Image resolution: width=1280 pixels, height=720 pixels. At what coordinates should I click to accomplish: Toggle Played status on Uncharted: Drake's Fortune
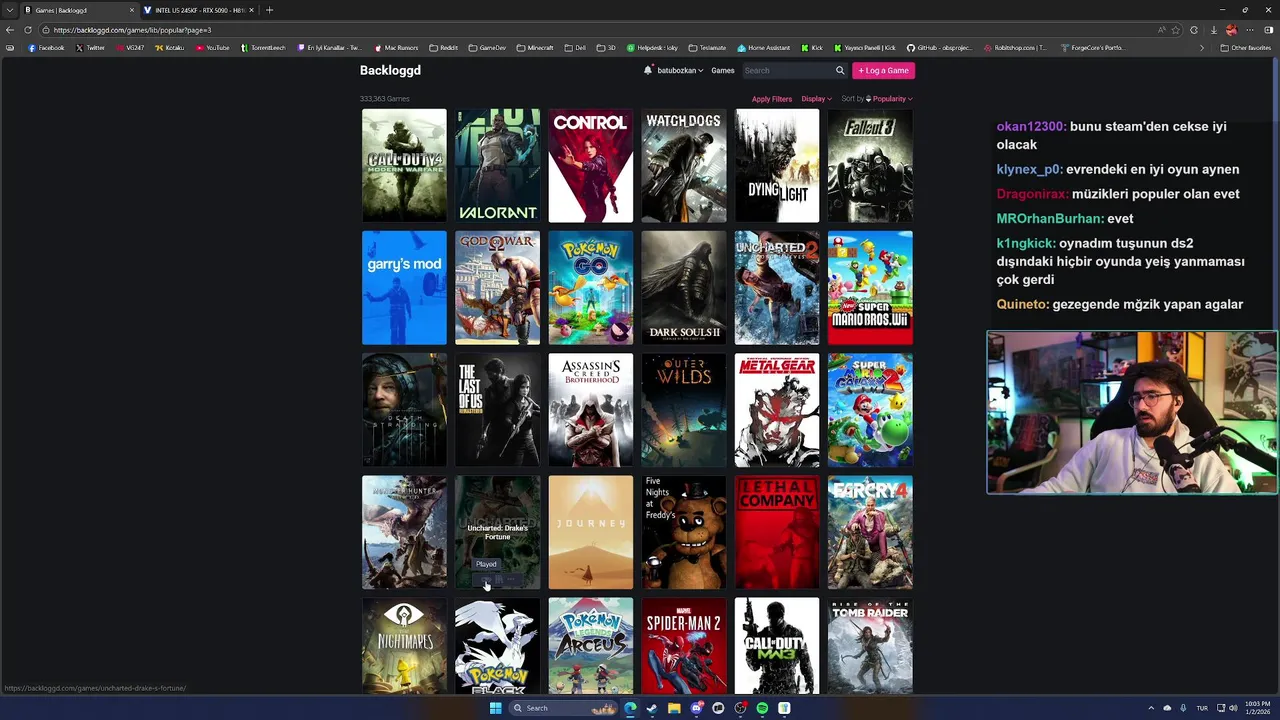pos(486,580)
